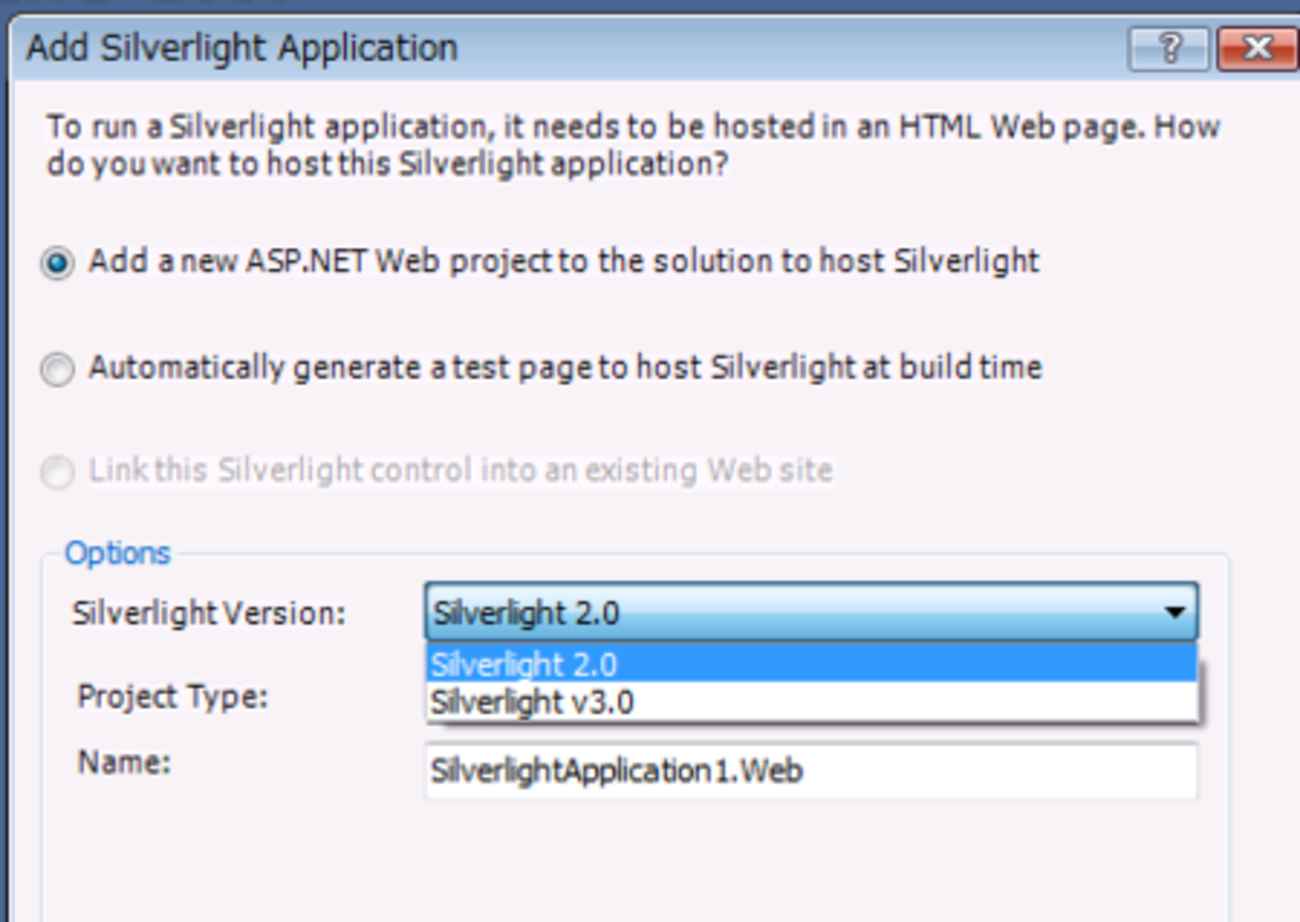Select the ASP.NET Web project radio button
1300x922 pixels.
click(x=57, y=263)
